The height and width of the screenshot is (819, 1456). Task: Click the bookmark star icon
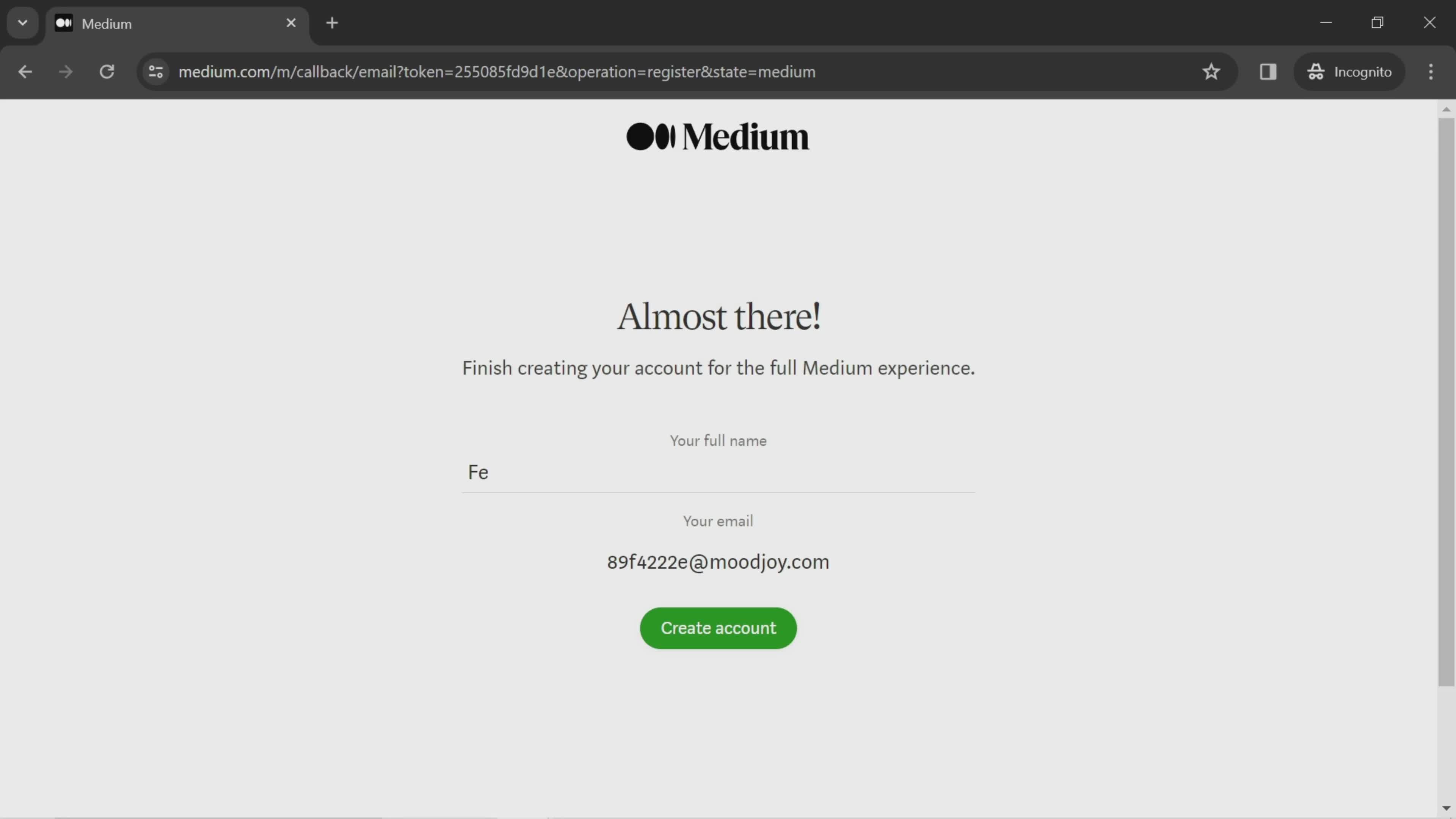click(x=1211, y=71)
